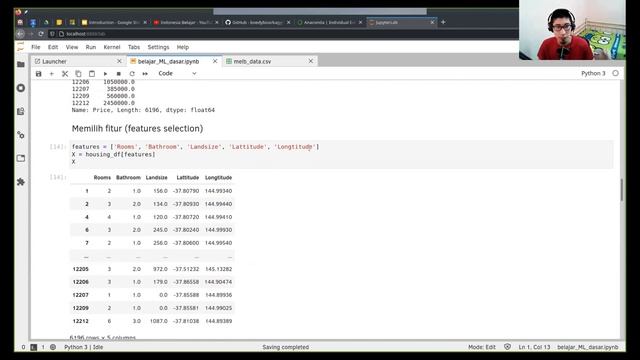
Task: Open the View menu
Action: [72, 47]
